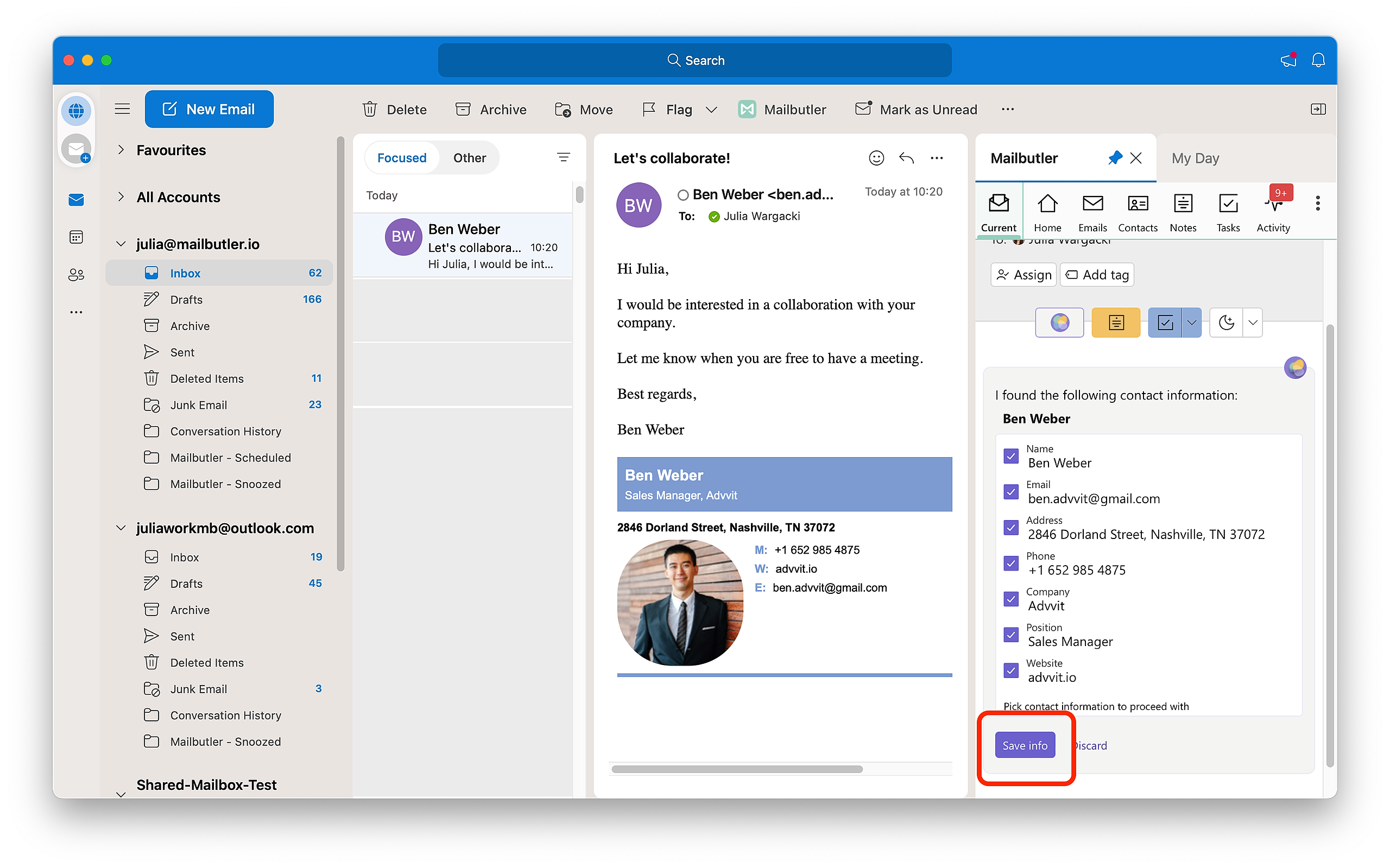
Task: Switch to the Mailbutler Notes tab
Action: (1183, 213)
